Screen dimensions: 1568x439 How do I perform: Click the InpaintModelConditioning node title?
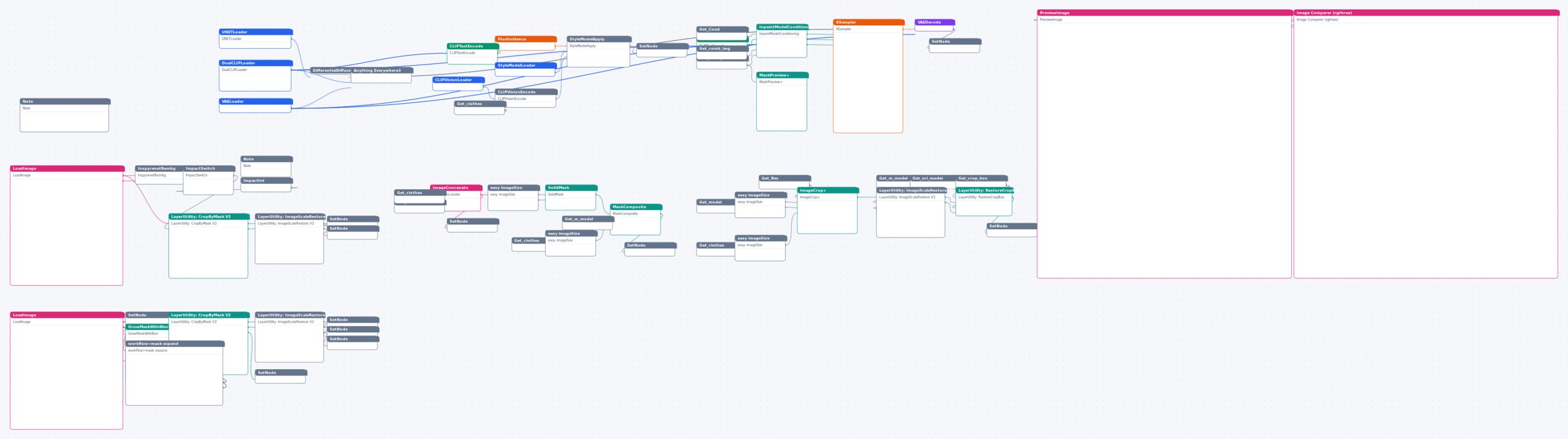click(x=782, y=27)
